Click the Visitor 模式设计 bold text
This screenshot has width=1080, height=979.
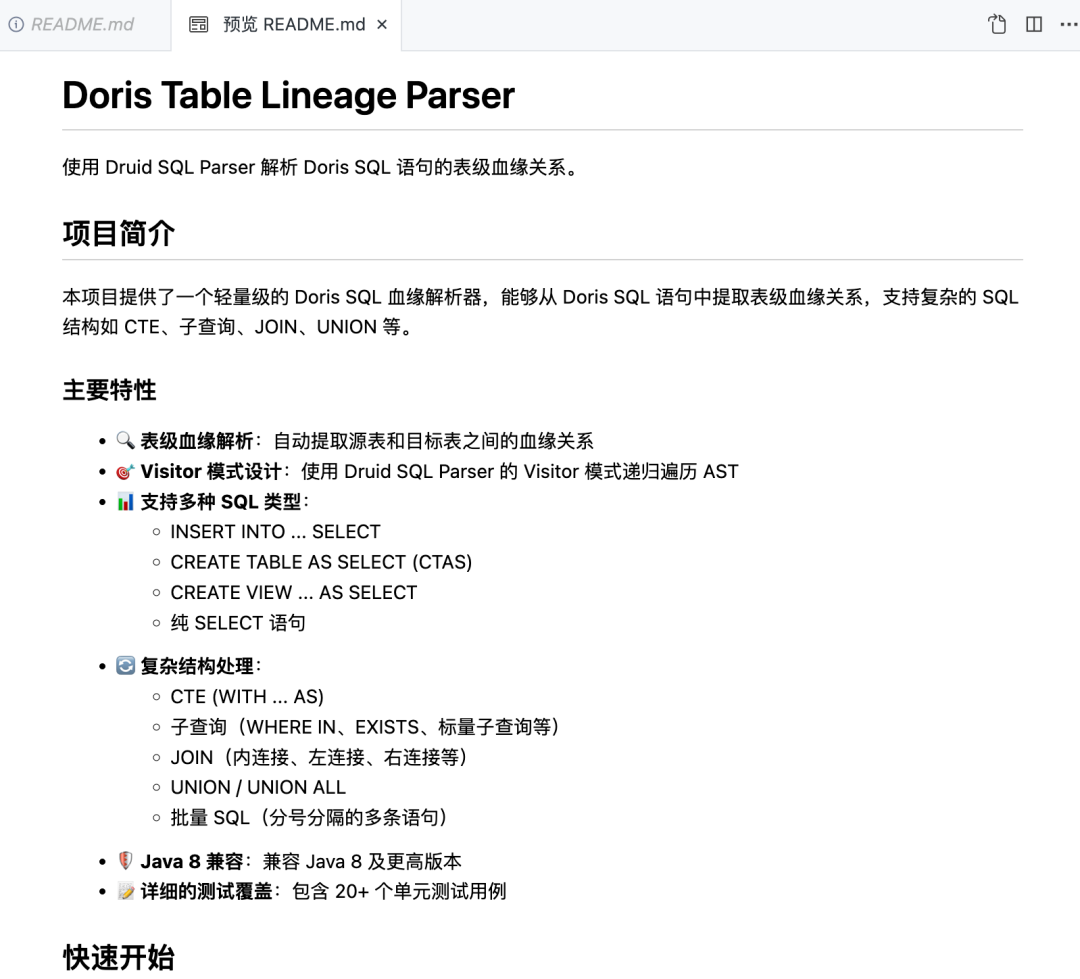(x=211, y=471)
